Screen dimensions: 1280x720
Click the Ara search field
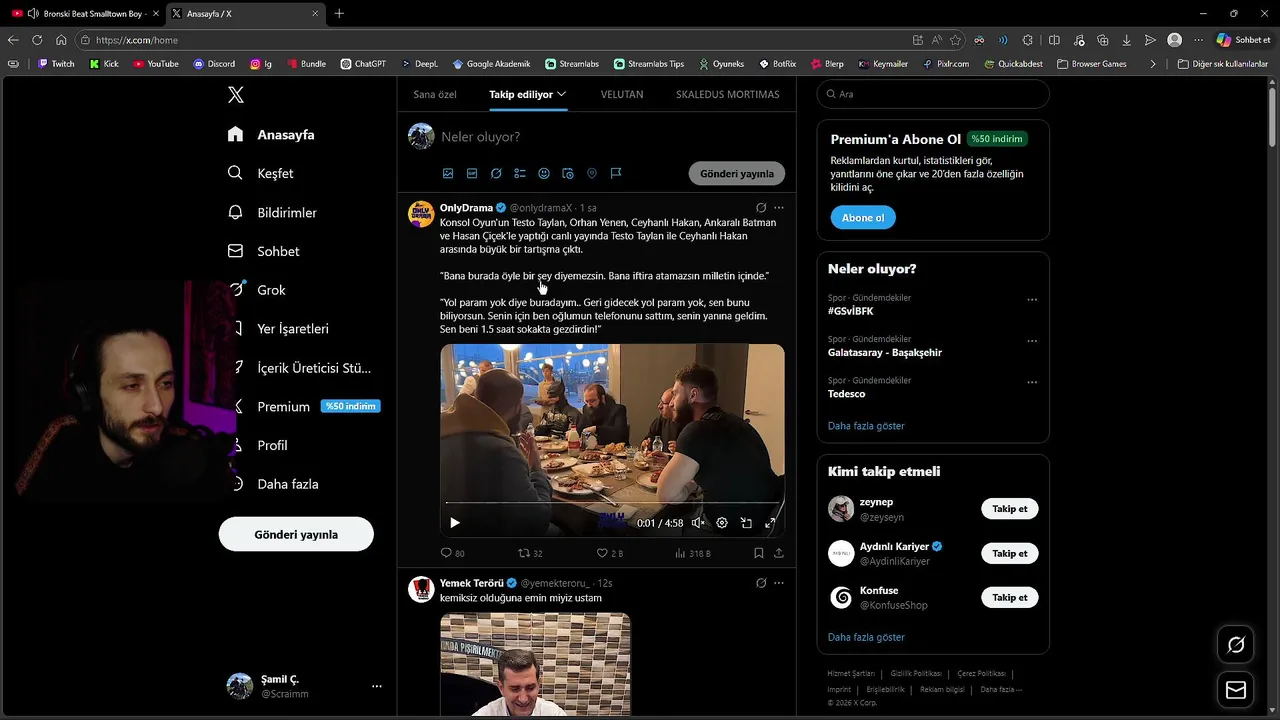coord(933,94)
